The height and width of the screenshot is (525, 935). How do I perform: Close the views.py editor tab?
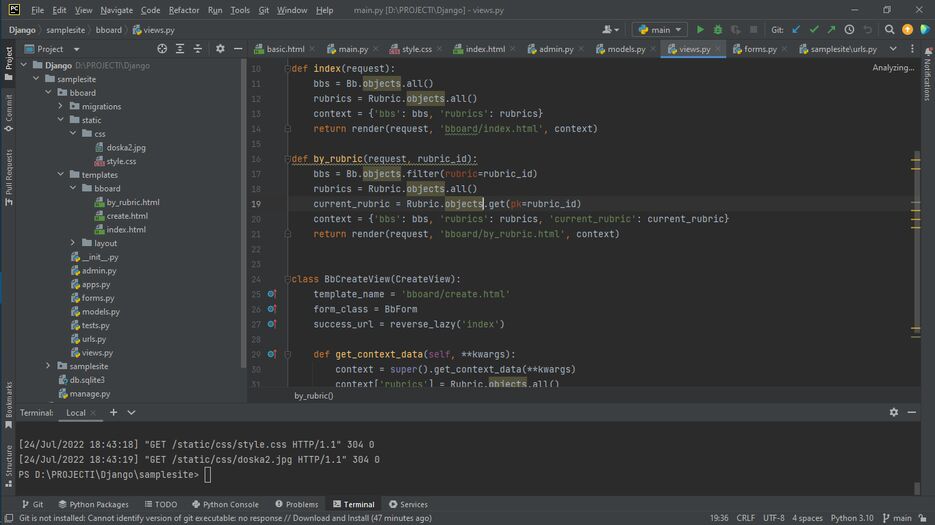(x=717, y=49)
